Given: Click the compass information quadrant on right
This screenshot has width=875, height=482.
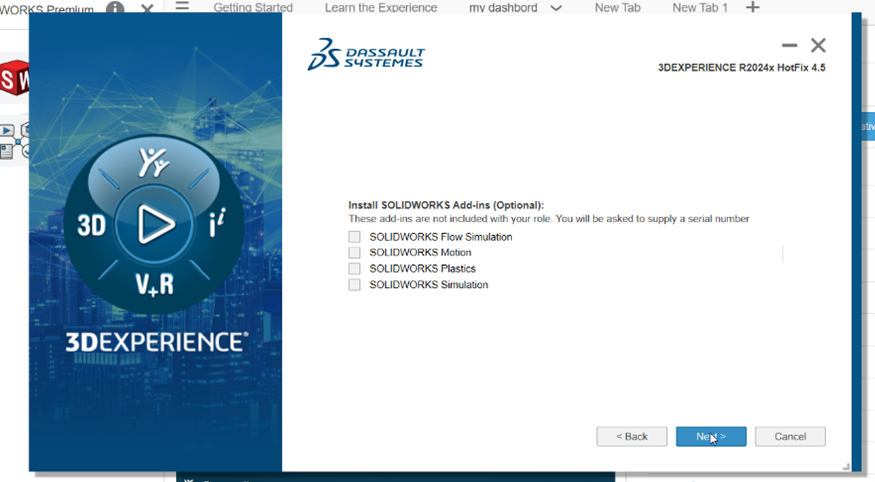Looking at the screenshot, I should point(215,225).
